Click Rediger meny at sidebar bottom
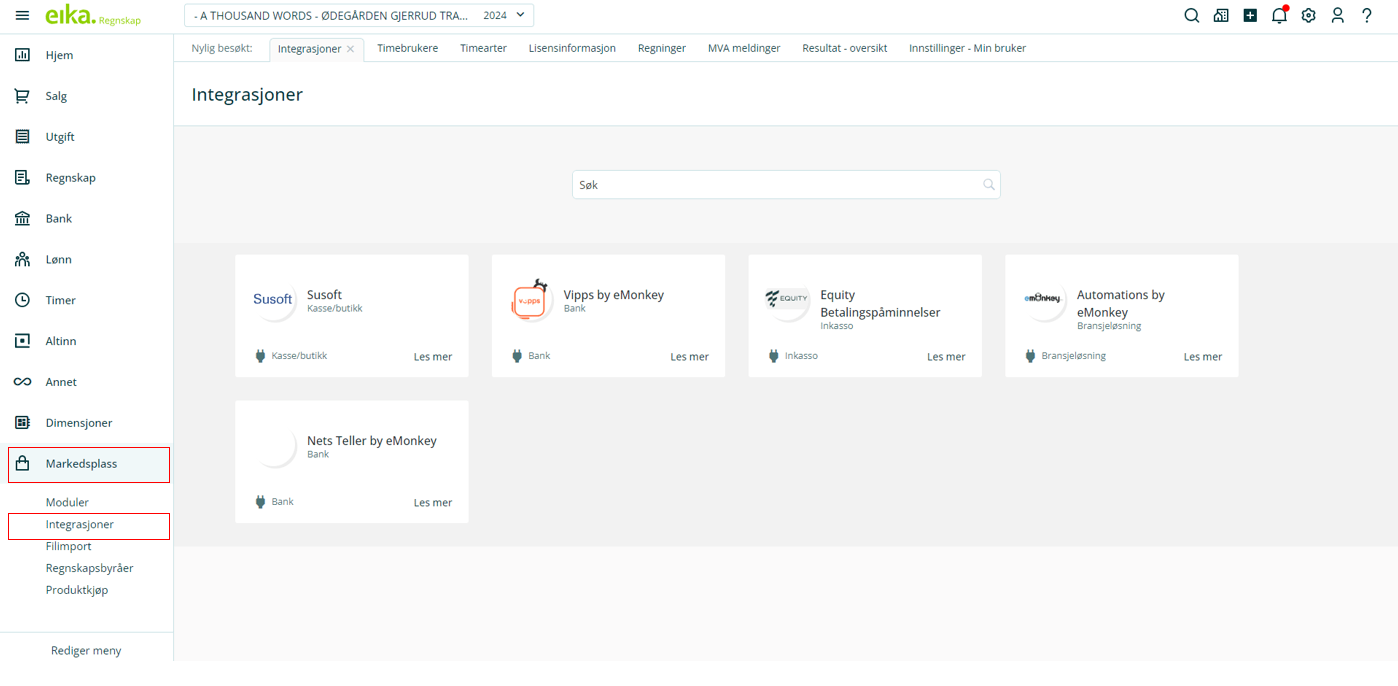 [86, 651]
